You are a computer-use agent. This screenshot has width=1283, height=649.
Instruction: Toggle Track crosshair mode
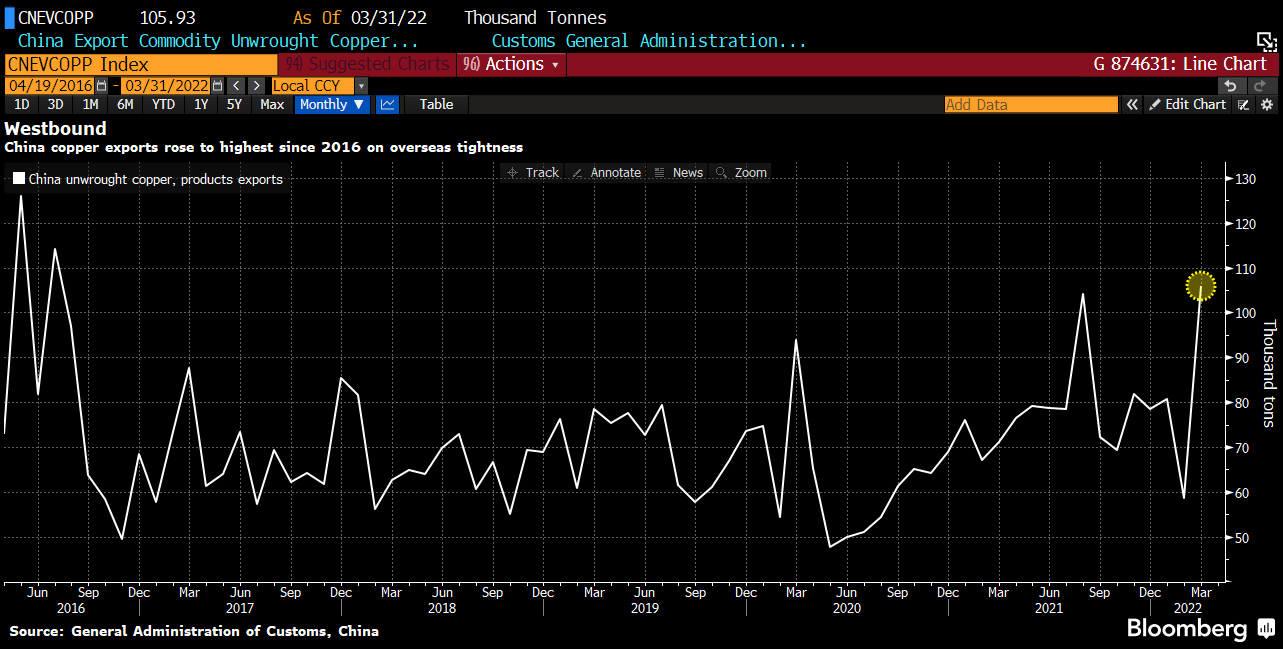[x=532, y=173]
